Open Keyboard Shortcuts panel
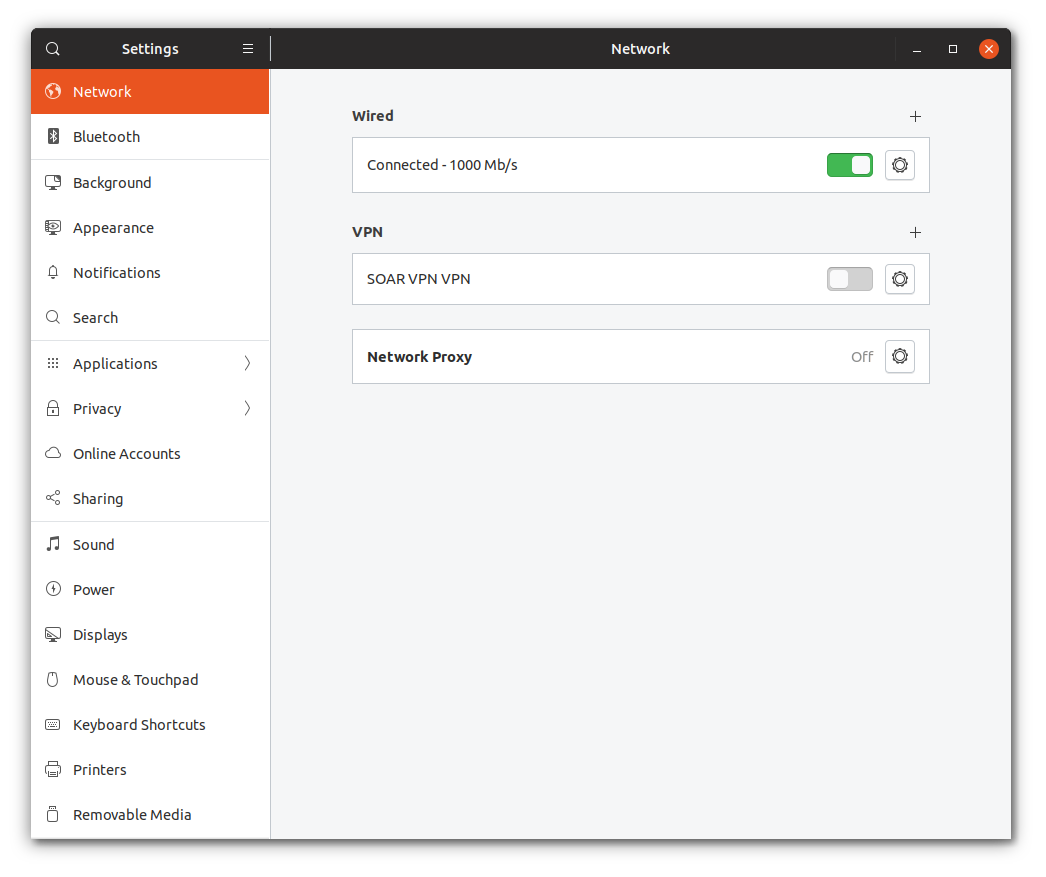The image size is (1046, 877). [150, 724]
